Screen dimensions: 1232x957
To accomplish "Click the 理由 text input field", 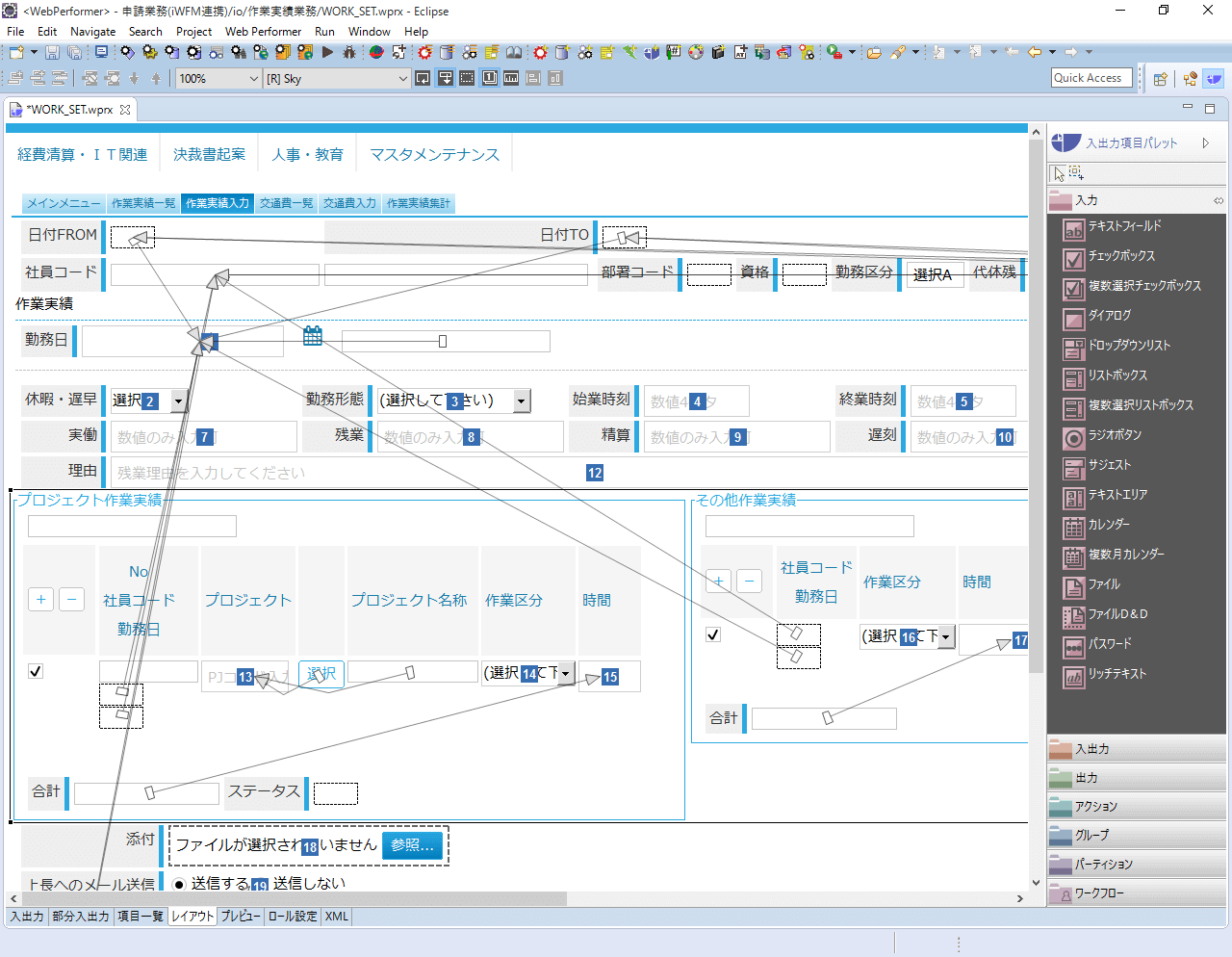I will pyautogui.click(x=570, y=473).
